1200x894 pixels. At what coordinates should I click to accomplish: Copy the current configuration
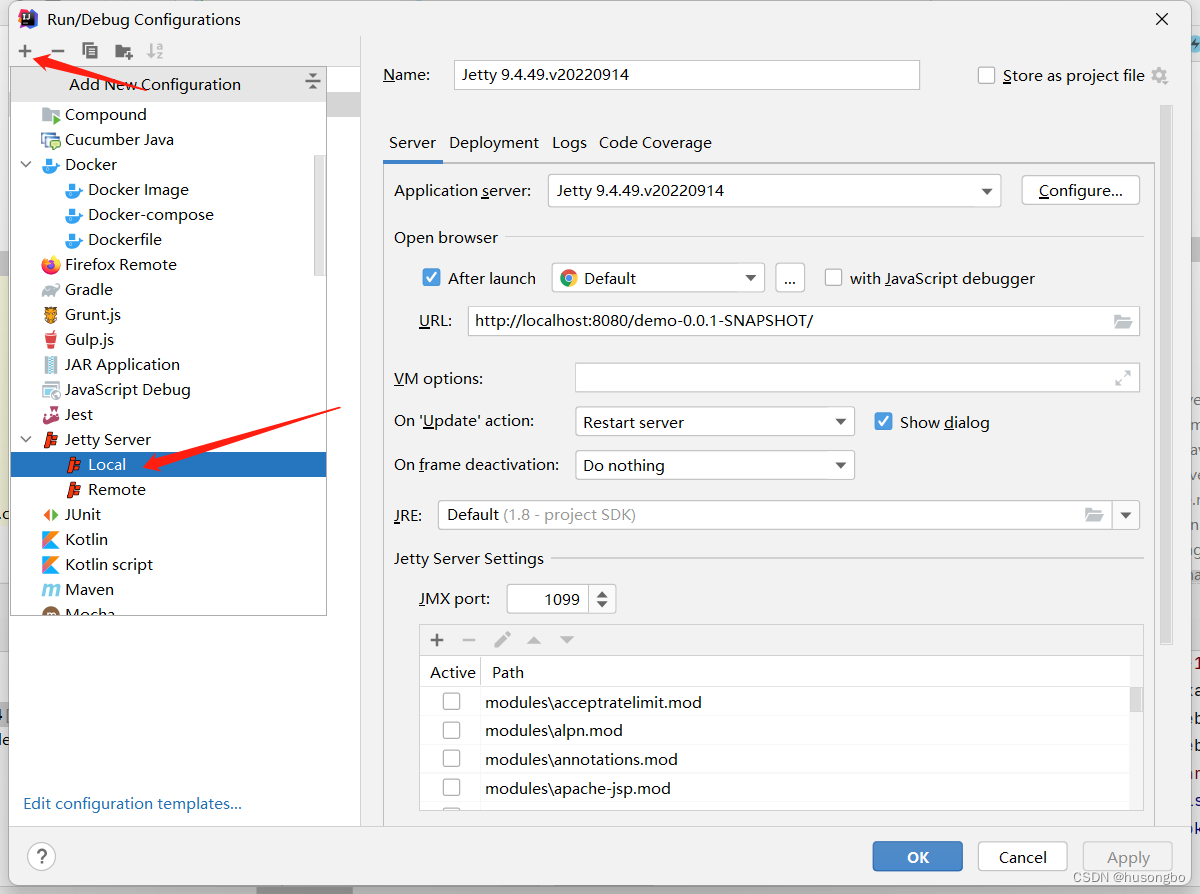coord(89,50)
